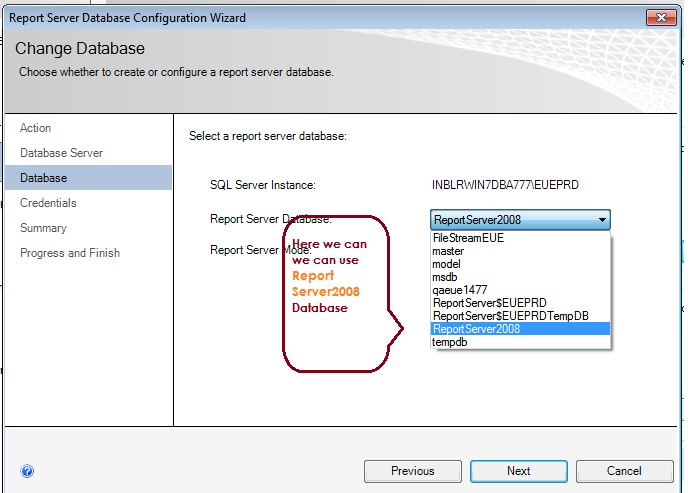Viewport: 690px width, 493px height.
Task: Select tempdb from the database list
Action: (x=520, y=342)
